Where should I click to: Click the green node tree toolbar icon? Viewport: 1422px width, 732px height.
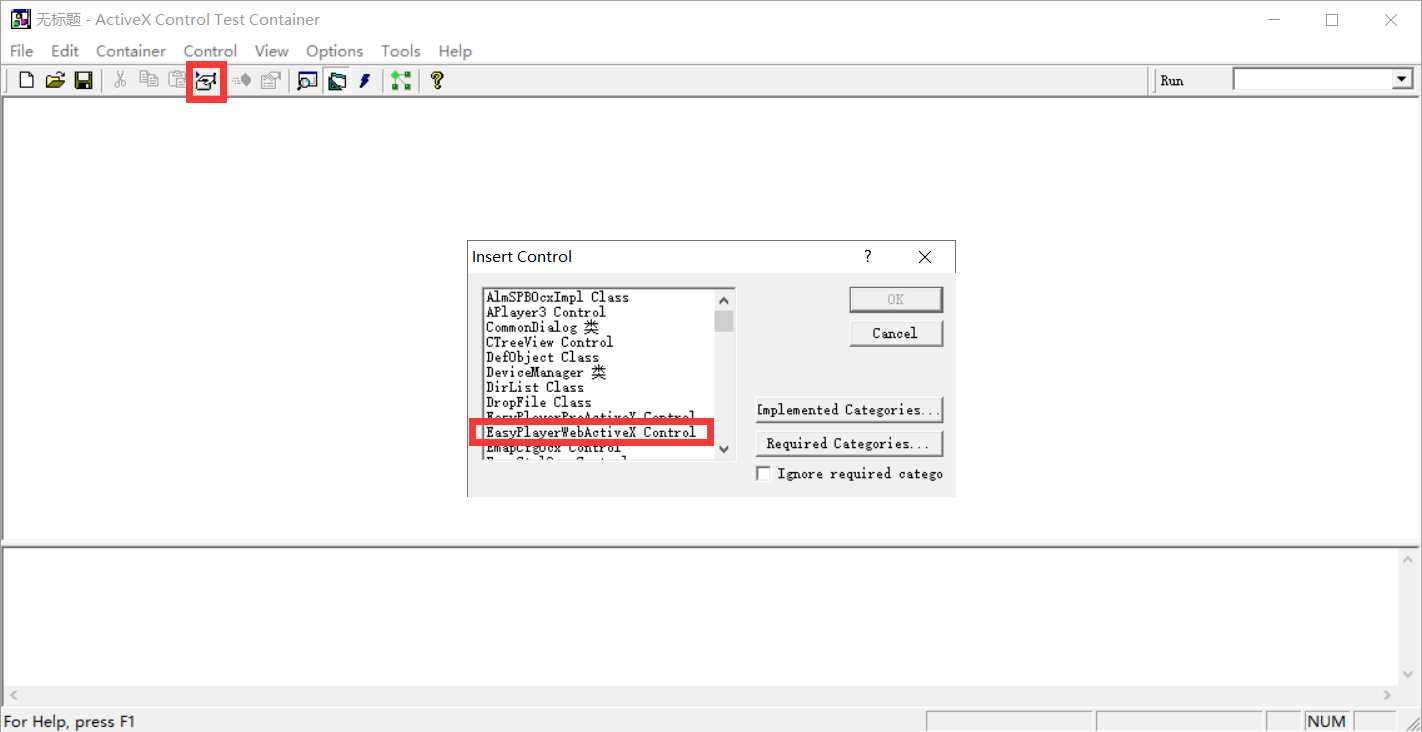click(401, 81)
